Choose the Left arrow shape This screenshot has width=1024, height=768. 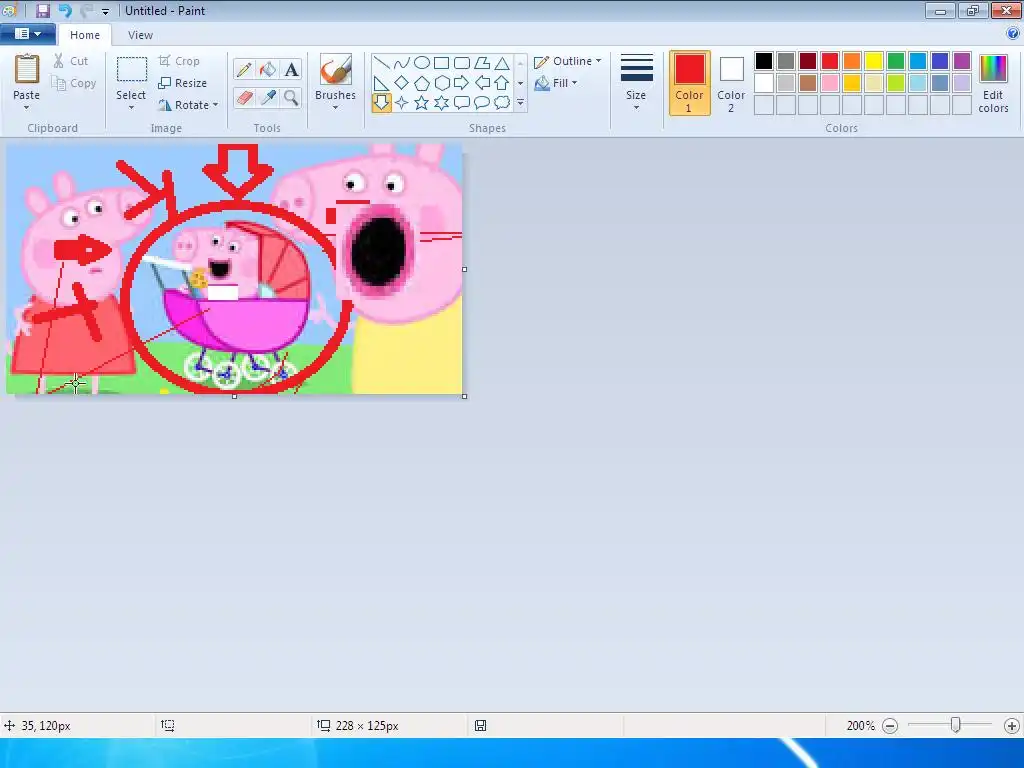482,83
